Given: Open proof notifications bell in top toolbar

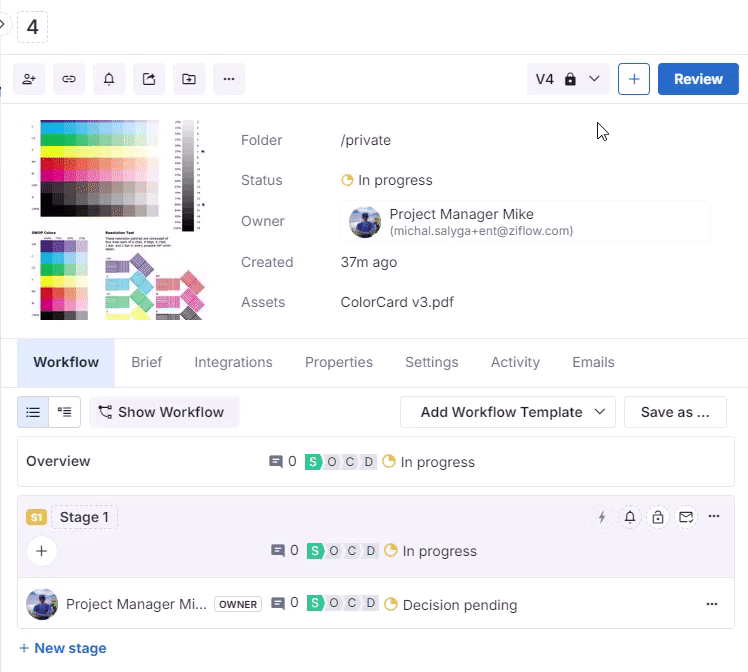Looking at the screenshot, I should click(x=109, y=79).
